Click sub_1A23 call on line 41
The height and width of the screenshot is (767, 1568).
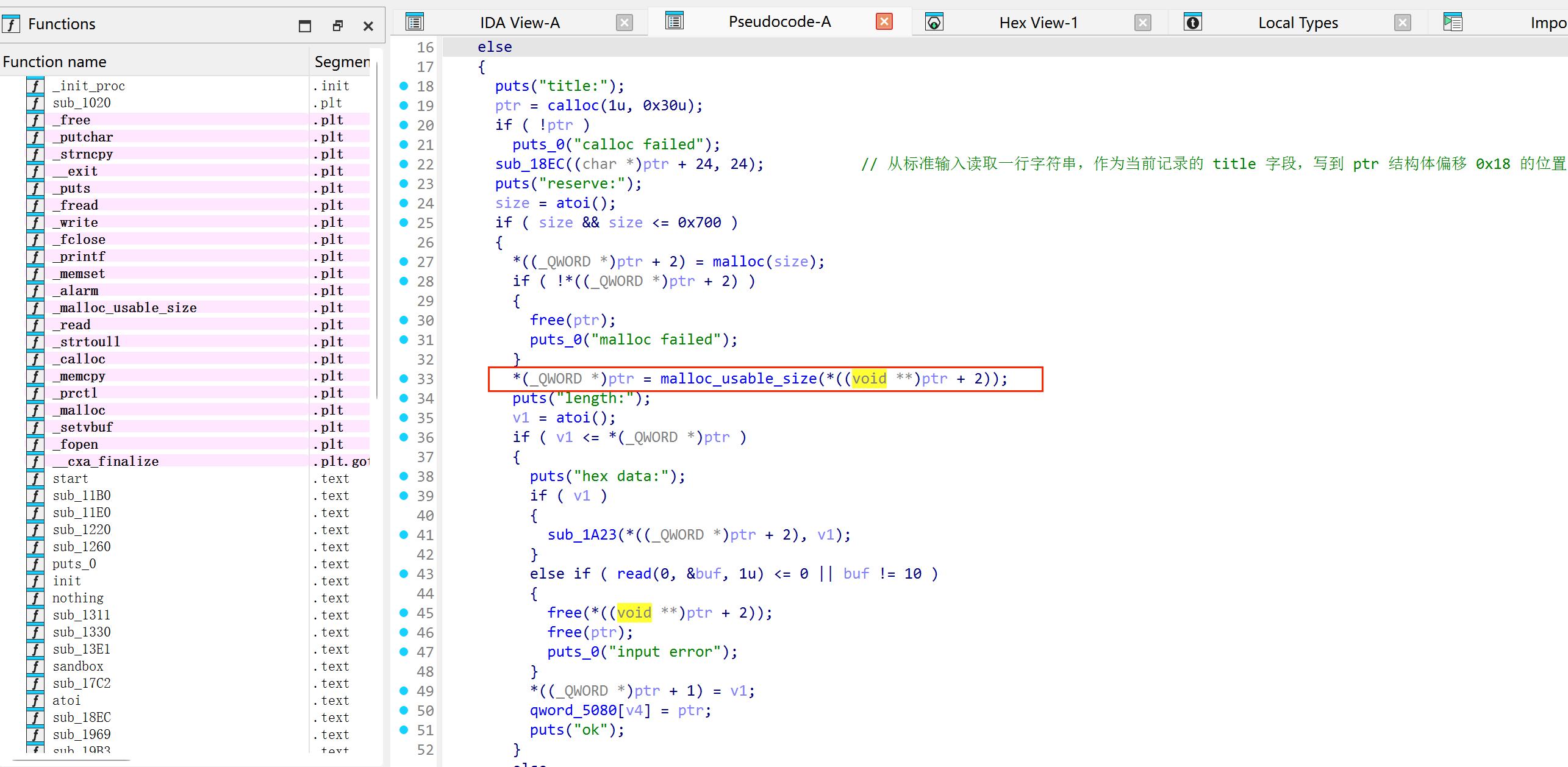582,535
